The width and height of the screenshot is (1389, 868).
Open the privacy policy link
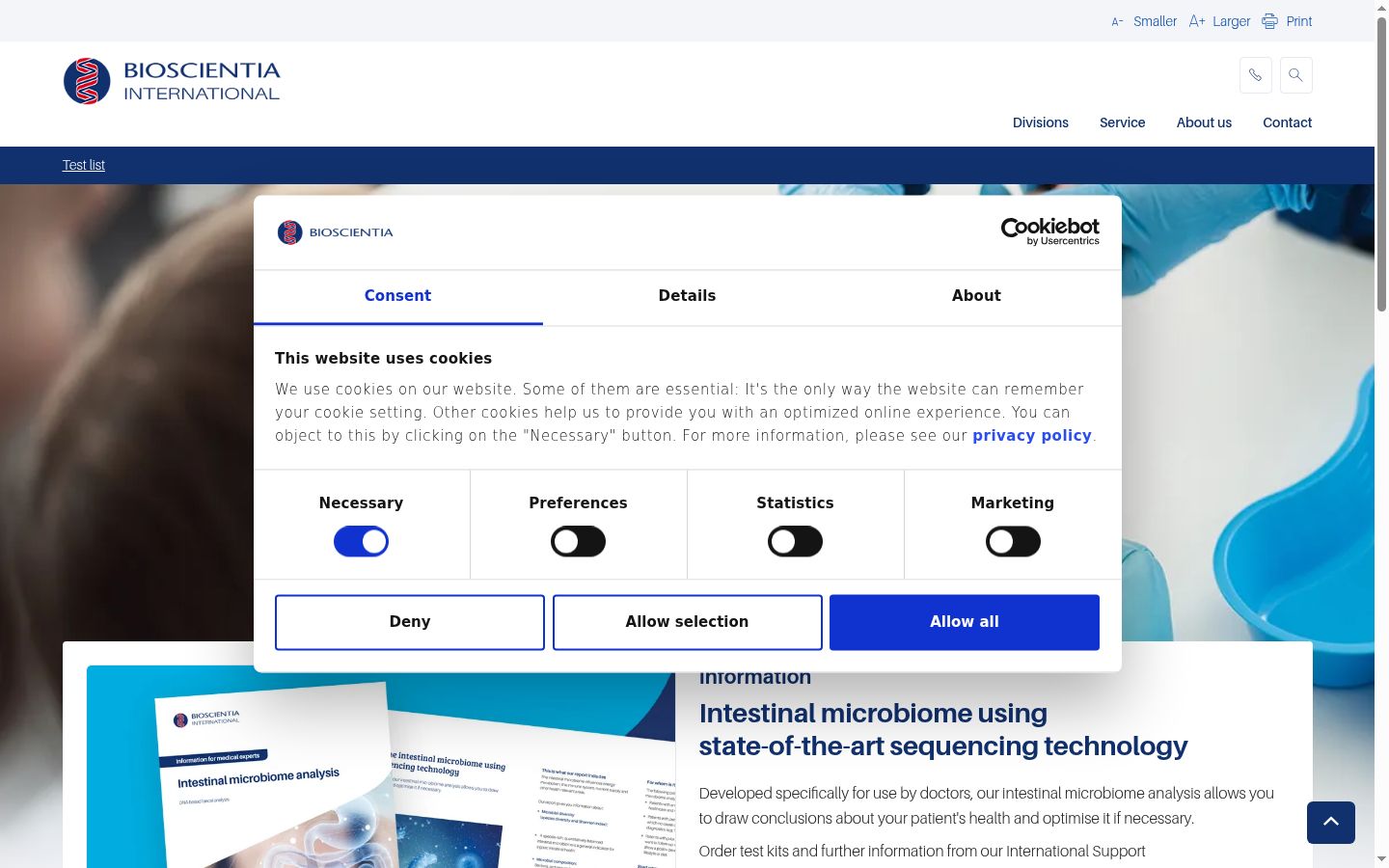tap(1032, 436)
